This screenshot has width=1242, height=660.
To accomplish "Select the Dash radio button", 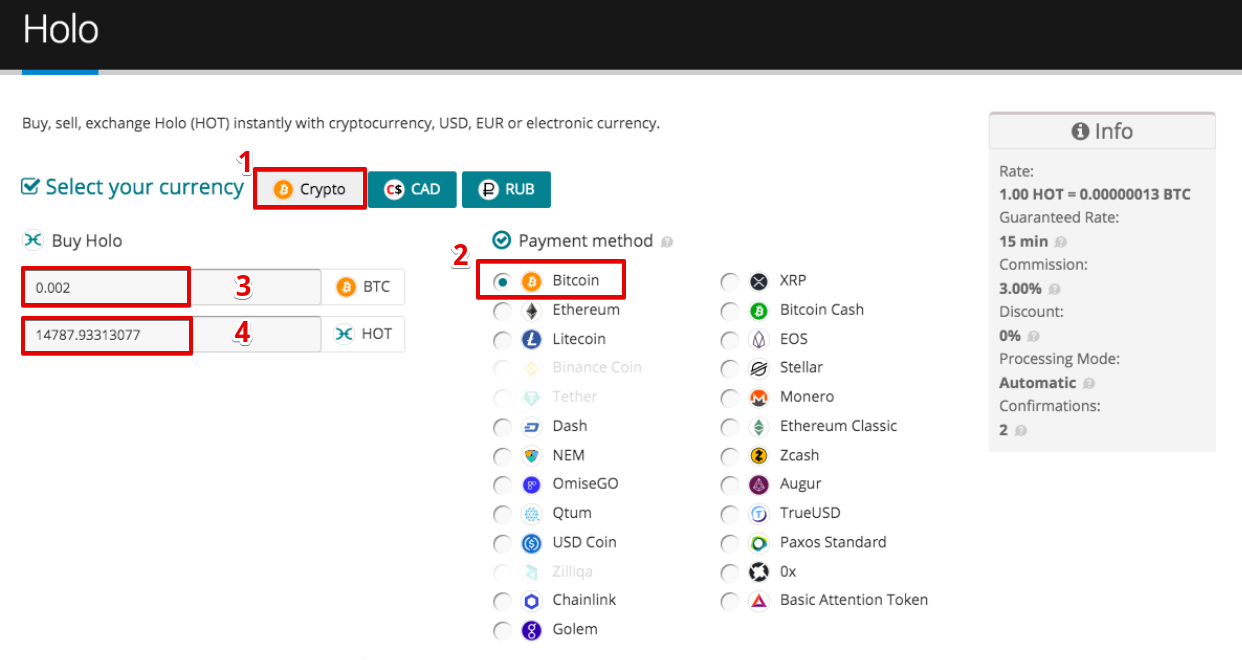I will tap(503, 427).
